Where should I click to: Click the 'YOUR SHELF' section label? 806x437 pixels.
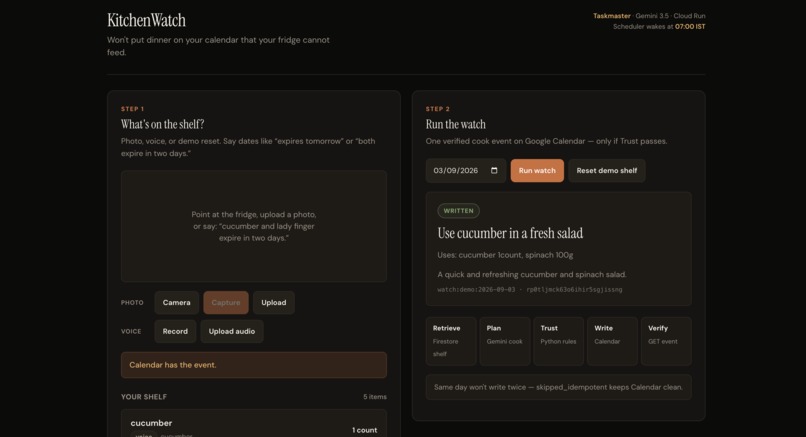(x=144, y=397)
